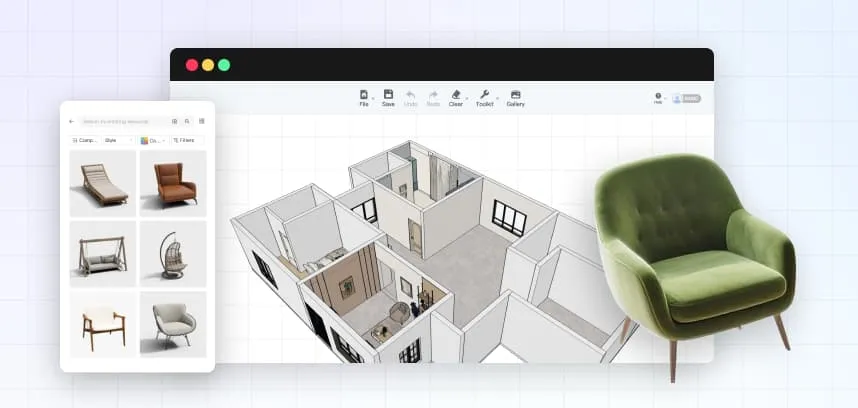This screenshot has width=858, height=408.
Task: Expand the Toolkit dropdown arrow
Action: point(498,99)
